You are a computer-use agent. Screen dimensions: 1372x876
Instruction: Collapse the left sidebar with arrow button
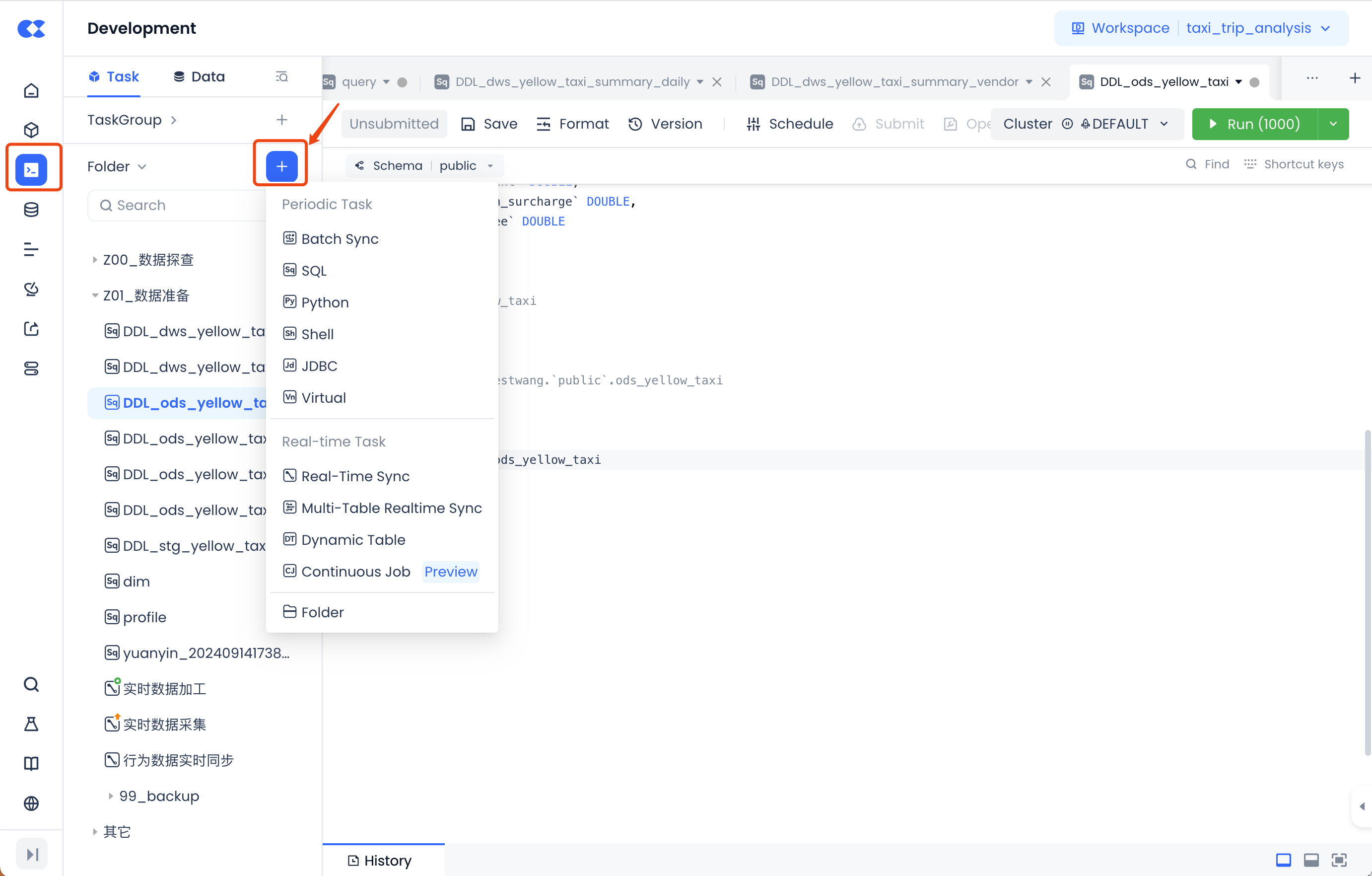[x=32, y=854]
